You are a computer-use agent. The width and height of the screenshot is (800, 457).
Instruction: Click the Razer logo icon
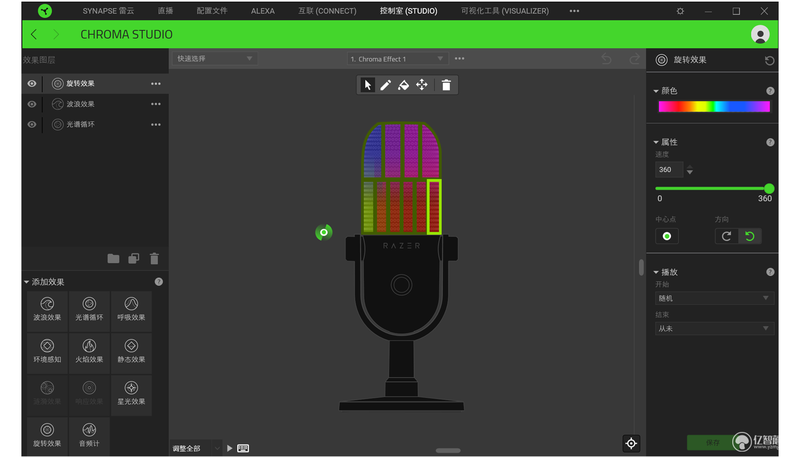click(45, 11)
